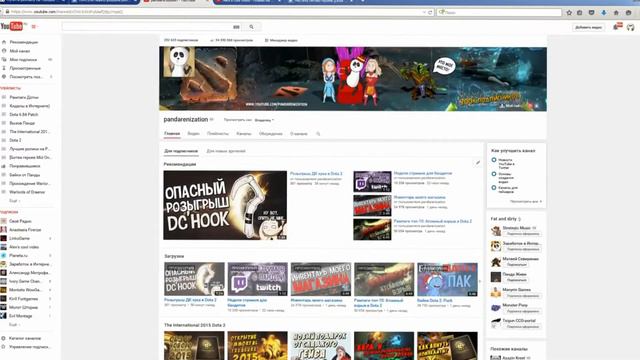
Task: Open the Warlords of Draenor playlist
Action: tap(27, 192)
